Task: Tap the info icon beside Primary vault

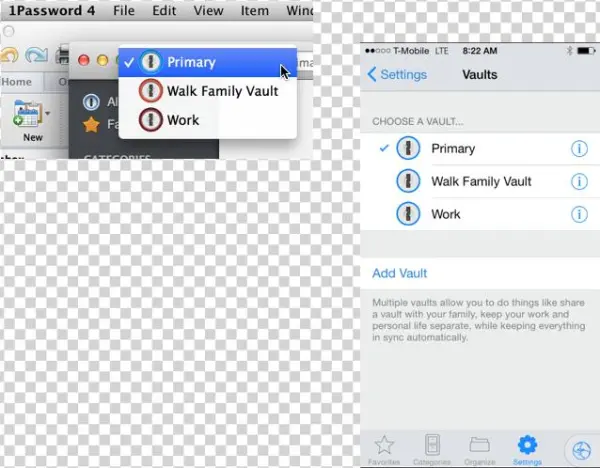Action: (x=578, y=149)
